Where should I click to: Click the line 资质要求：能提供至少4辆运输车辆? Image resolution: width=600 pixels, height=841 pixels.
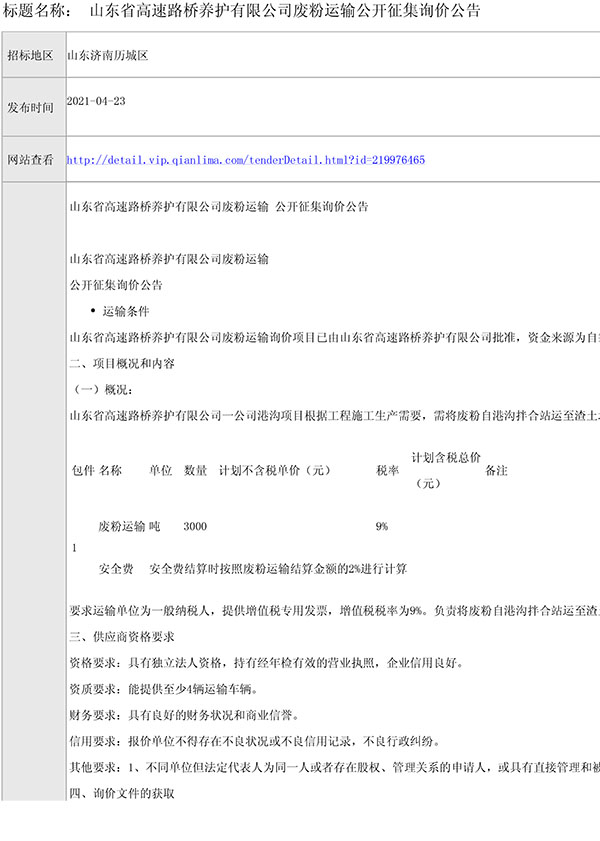point(165,689)
